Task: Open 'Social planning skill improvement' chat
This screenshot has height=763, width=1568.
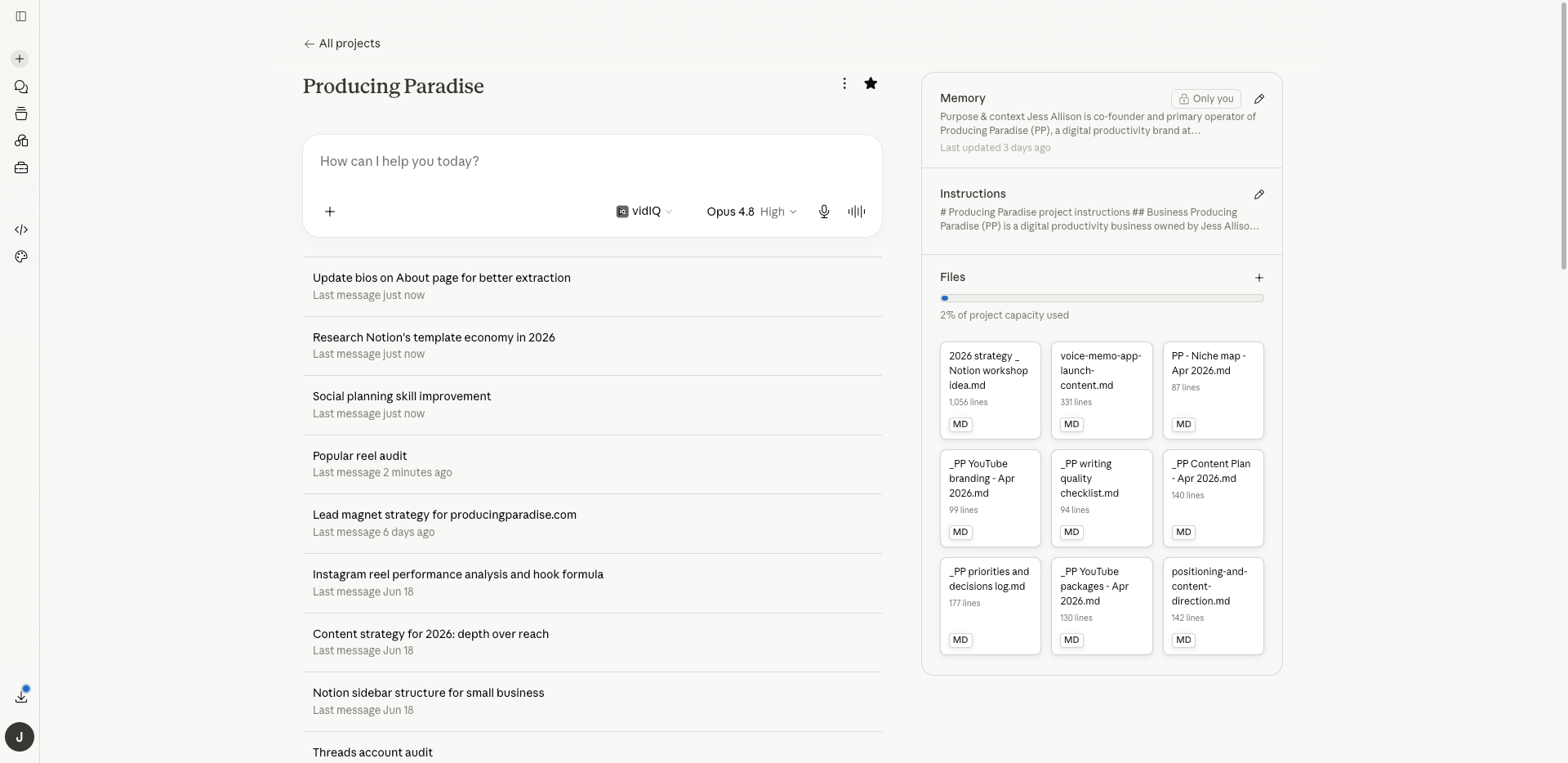Action: pyautogui.click(x=592, y=405)
